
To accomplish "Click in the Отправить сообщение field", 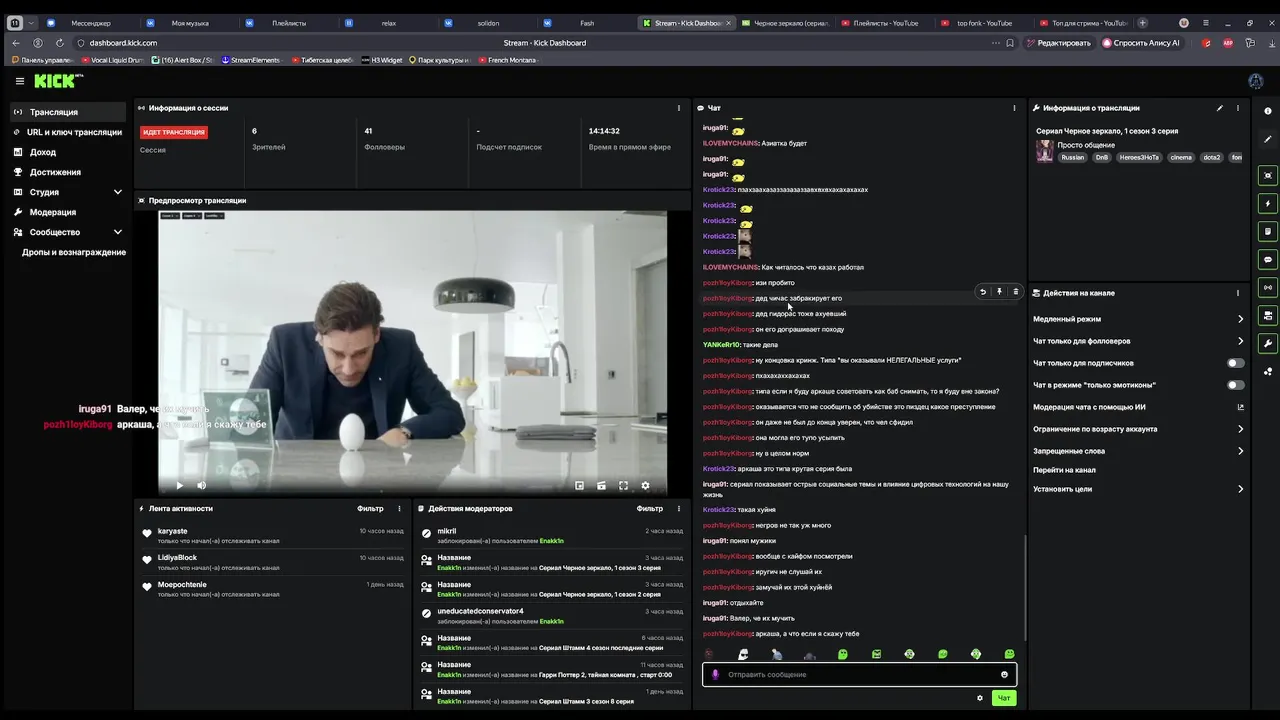I will (x=860, y=674).
